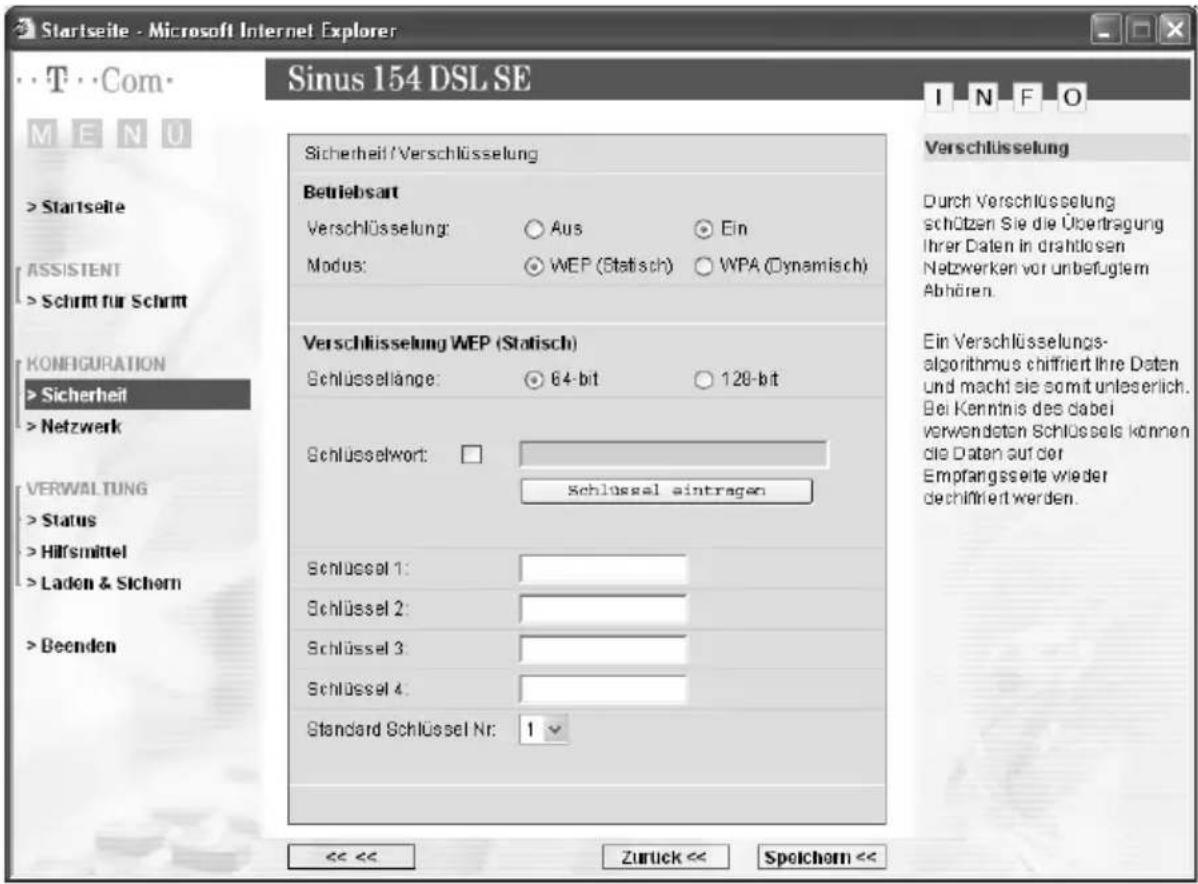
Task: Focus the Schlüssel 1 input field
Action: [x=603, y=569]
